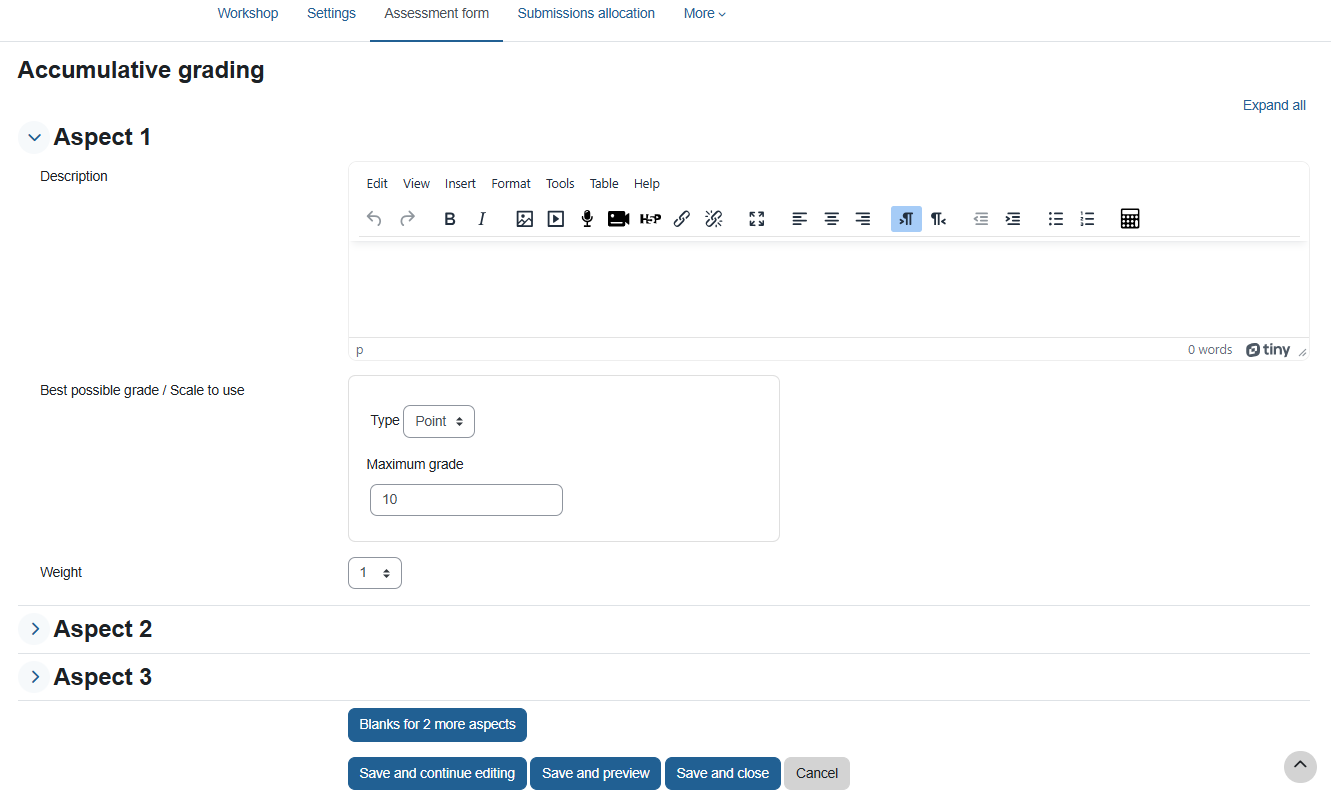The height and width of the screenshot is (803, 1332).
Task: Open the editor Format menu
Action: [x=511, y=184]
